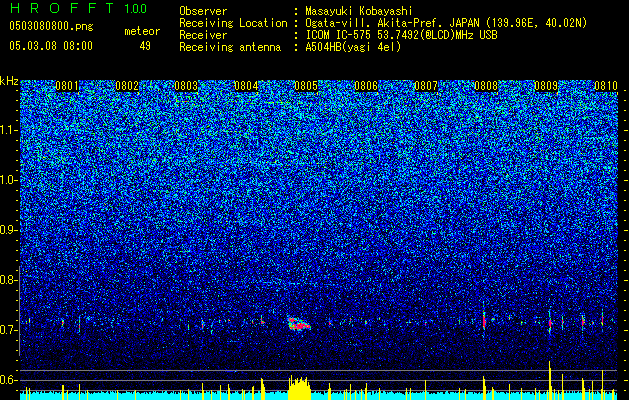
Task: Click the 0808 time marker
Action: tap(486, 86)
